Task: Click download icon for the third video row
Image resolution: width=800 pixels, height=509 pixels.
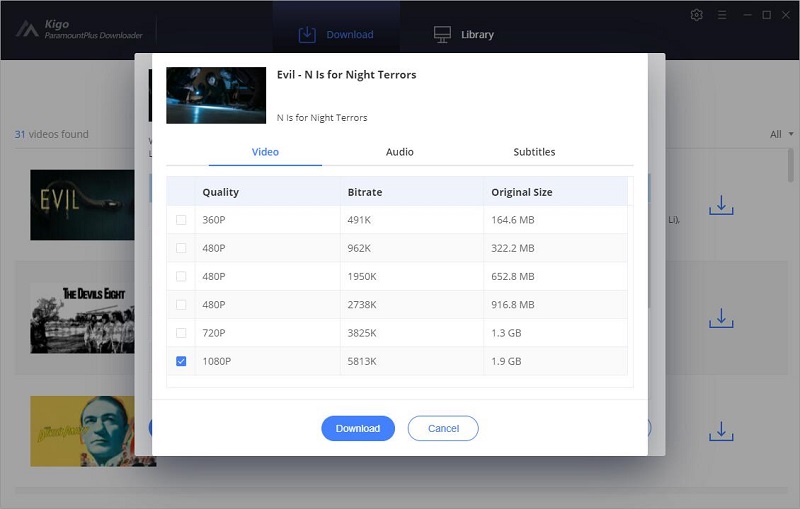Action: point(721,431)
